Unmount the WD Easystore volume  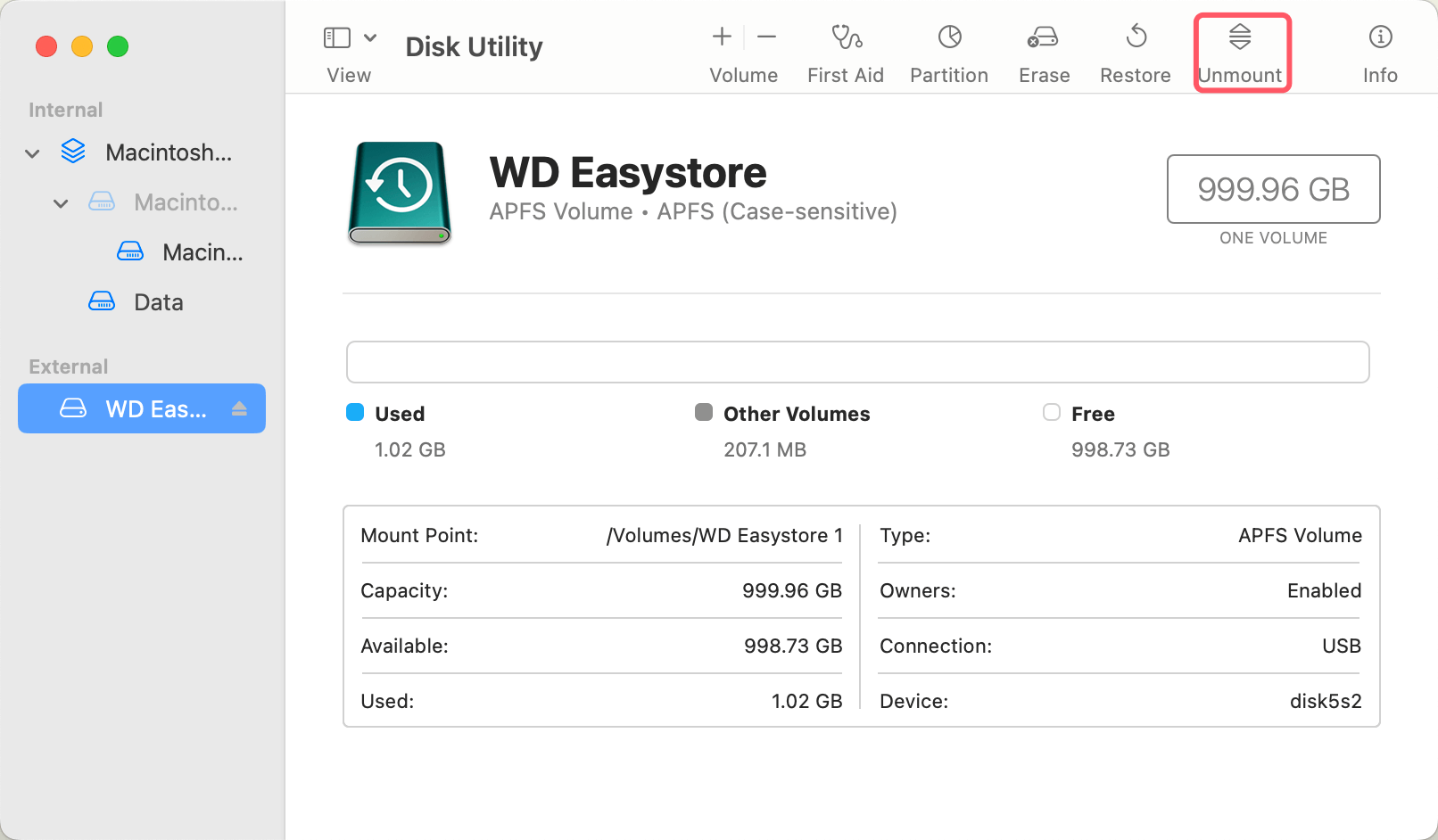point(1240,52)
